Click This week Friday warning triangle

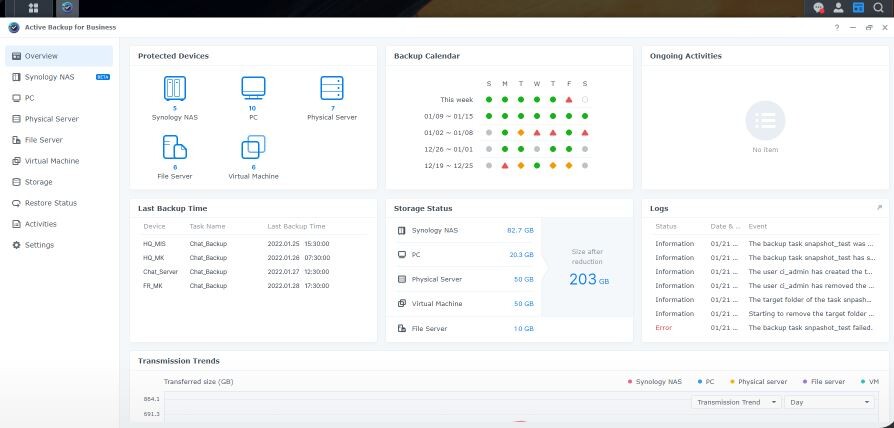[x=569, y=100]
